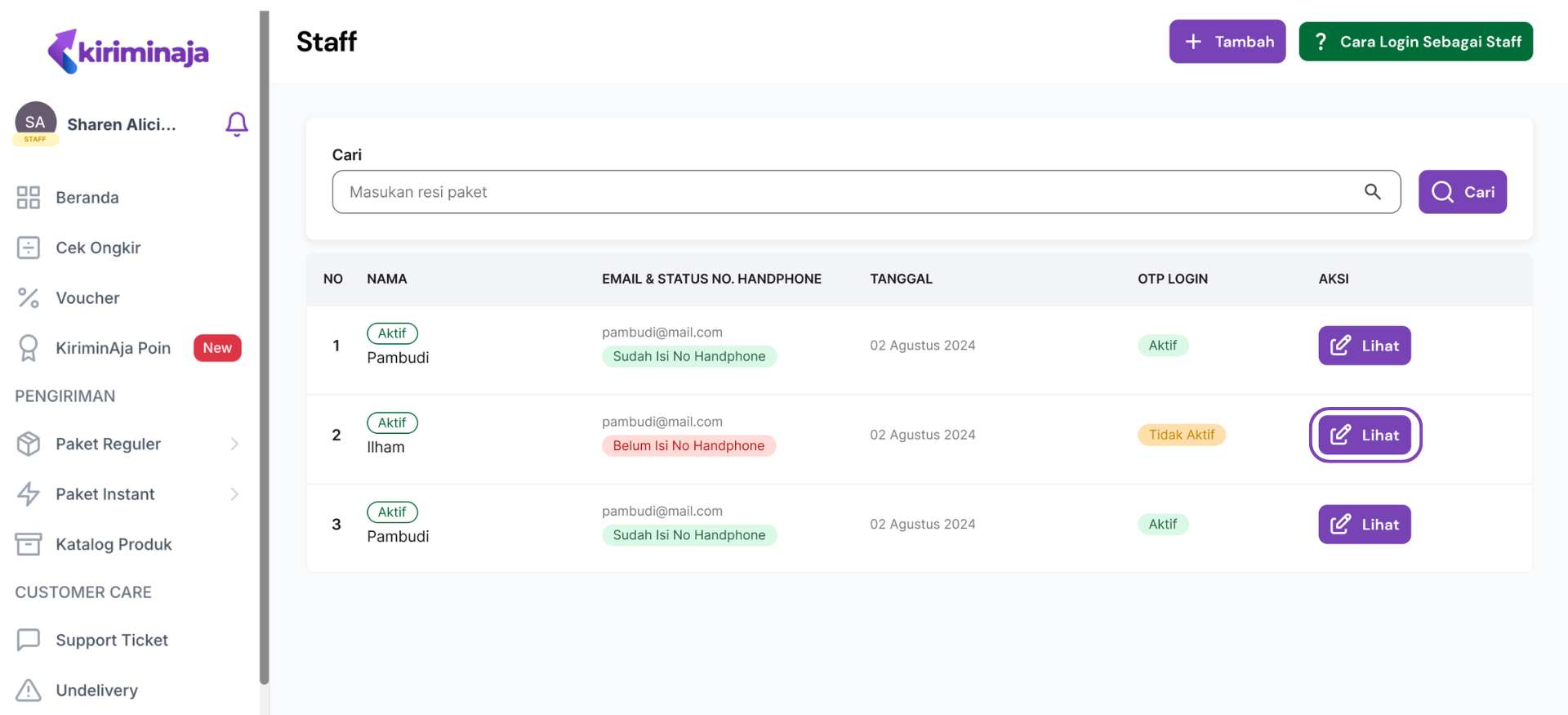1568x715 pixels.
Task: Click the AKSI column header
Action: coord(1334,279)
